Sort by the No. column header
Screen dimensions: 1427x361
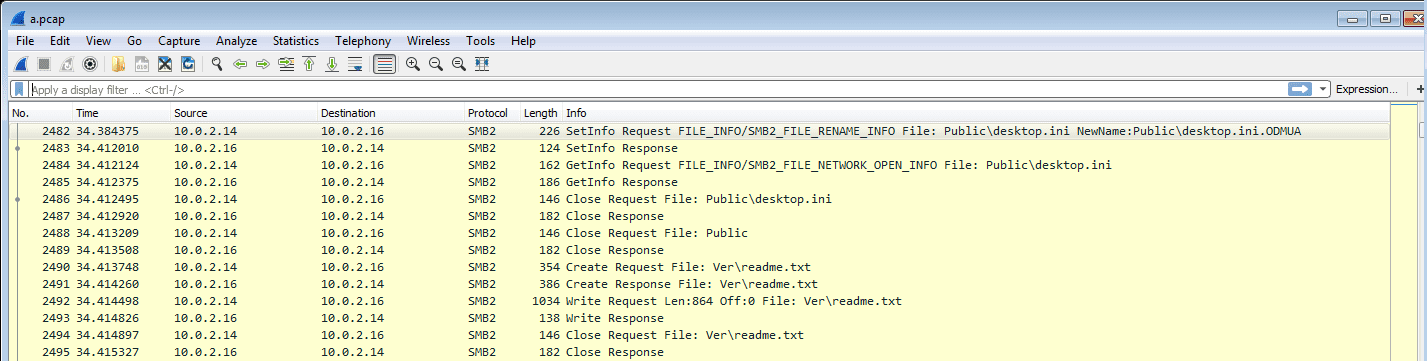click(x=40, y=113)
